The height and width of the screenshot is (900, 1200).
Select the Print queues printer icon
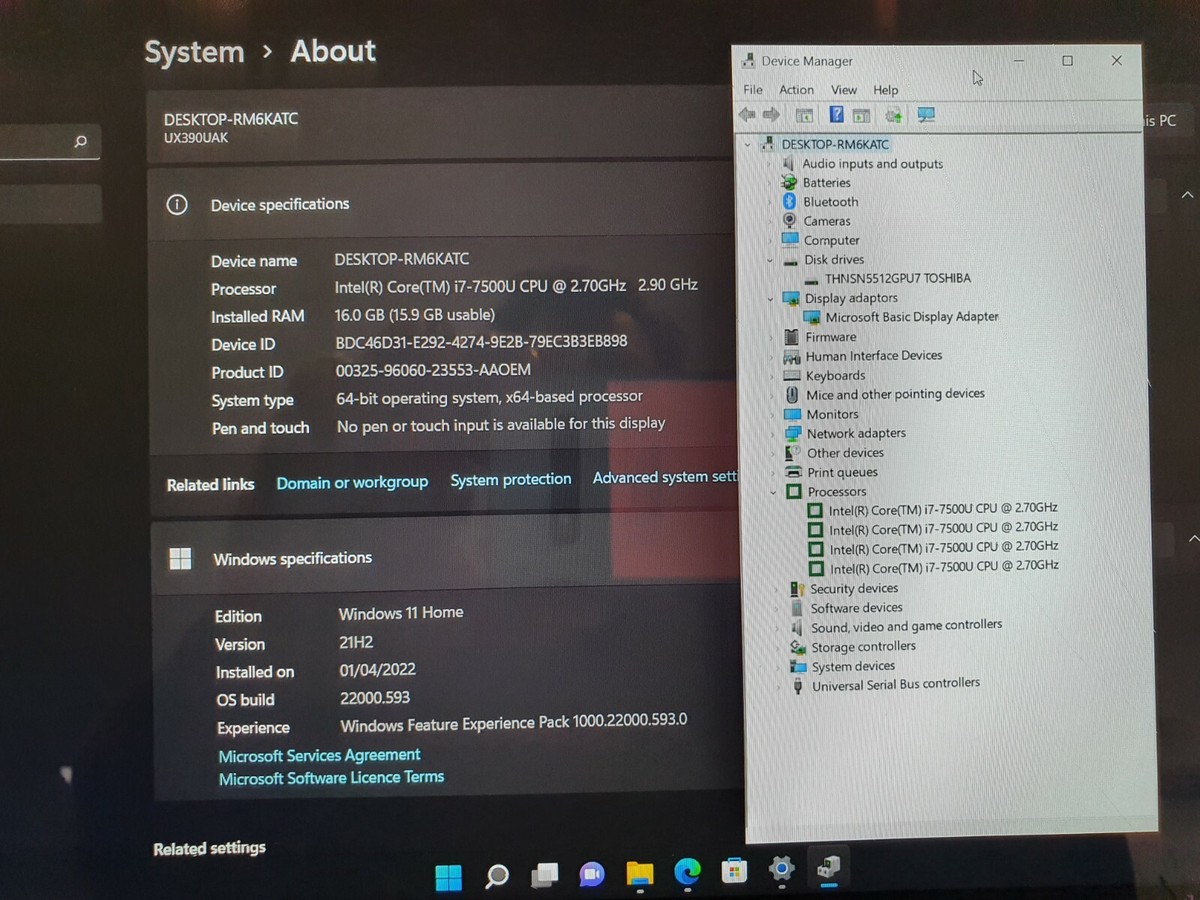[x=794, y=472]
